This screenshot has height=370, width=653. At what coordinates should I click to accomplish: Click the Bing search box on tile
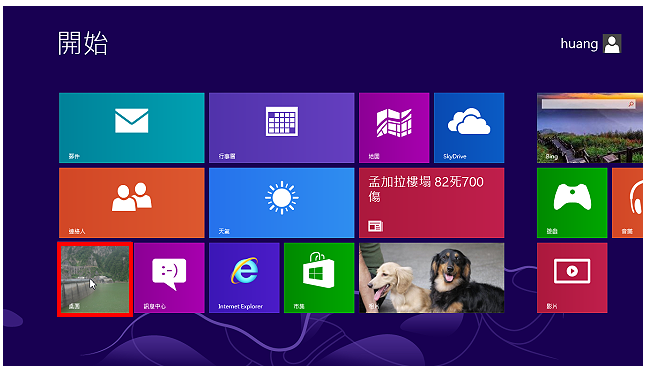point(588,104)
